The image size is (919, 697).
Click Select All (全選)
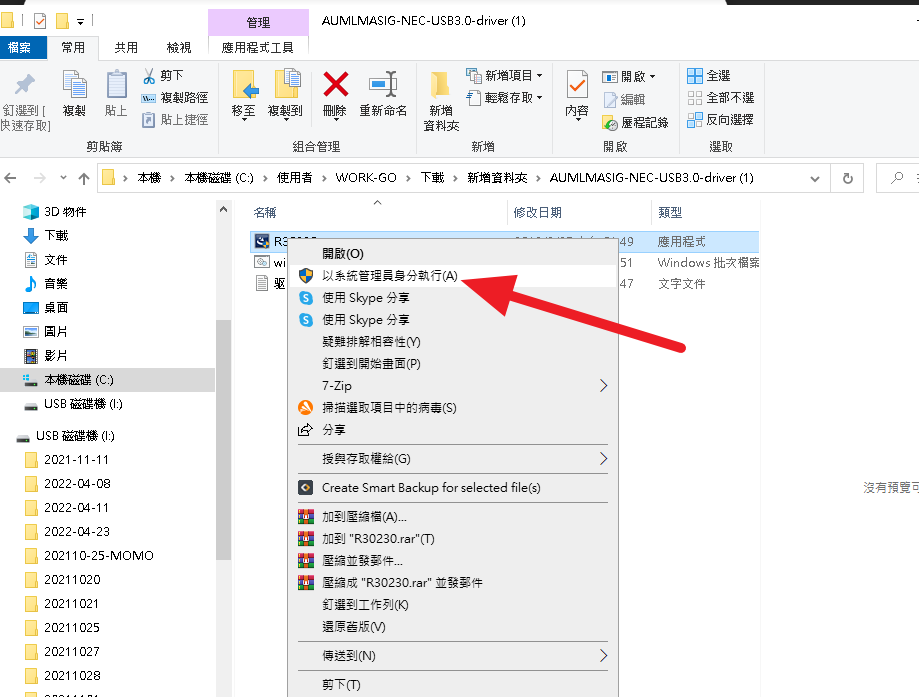point(709,76)
